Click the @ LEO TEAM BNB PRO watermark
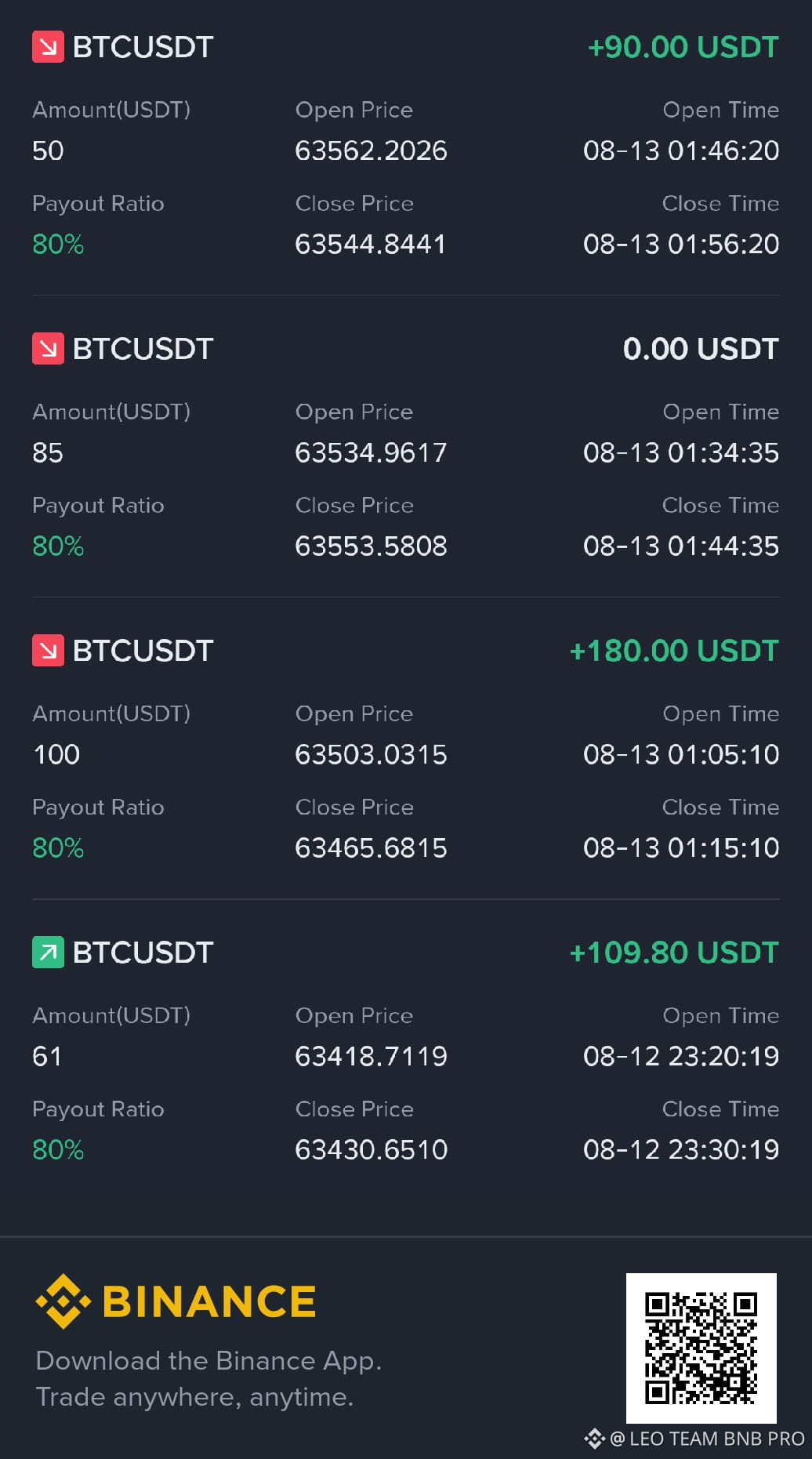The width and height of the screenshot is (812, 1459). 707,1439
